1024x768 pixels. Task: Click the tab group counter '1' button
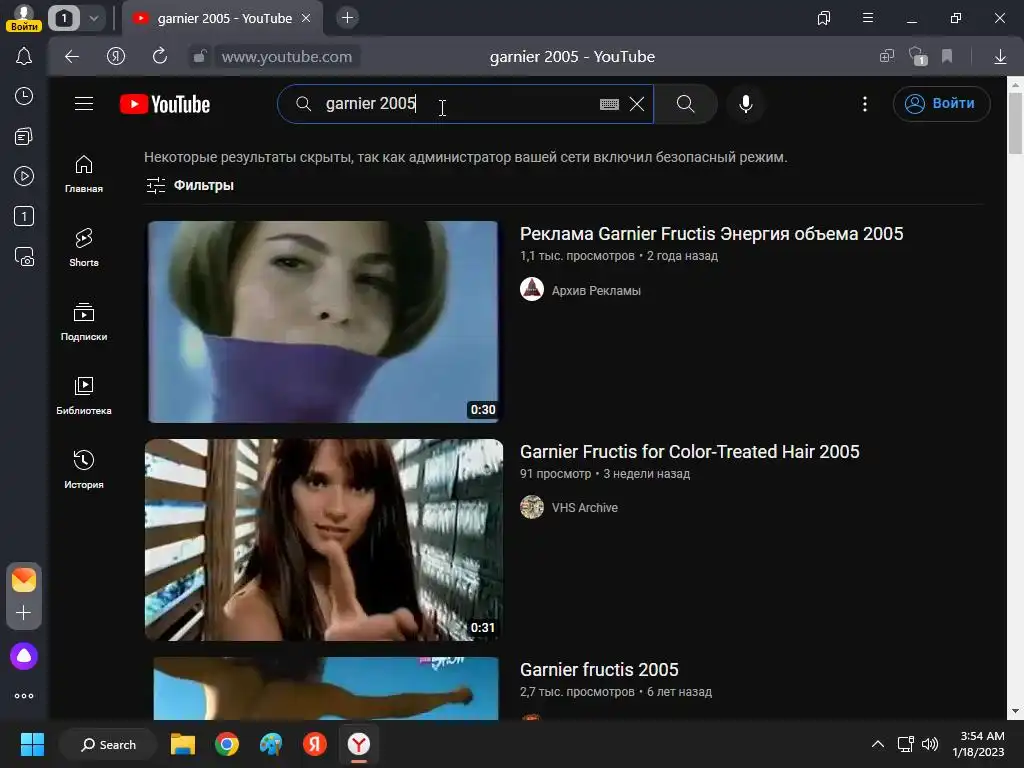click(64, 18)
